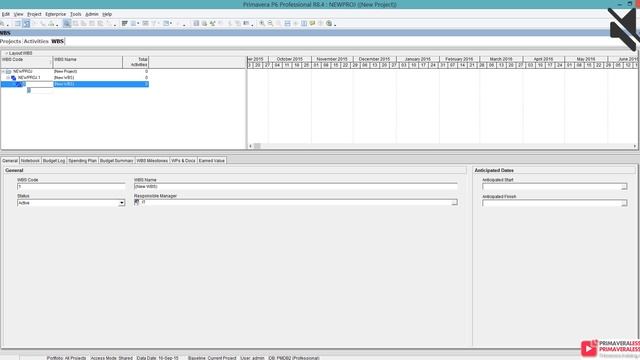Click the project folder icon beside NEWPROJ
Viewport: 640px width, 360px height.
point(9,71)
